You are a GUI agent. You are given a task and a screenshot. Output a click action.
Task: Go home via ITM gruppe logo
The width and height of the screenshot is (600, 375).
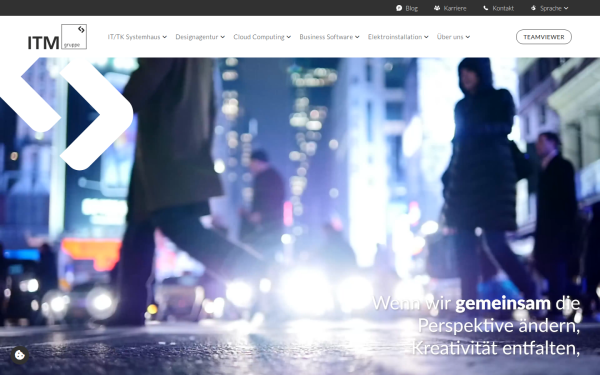click(57, 37)
